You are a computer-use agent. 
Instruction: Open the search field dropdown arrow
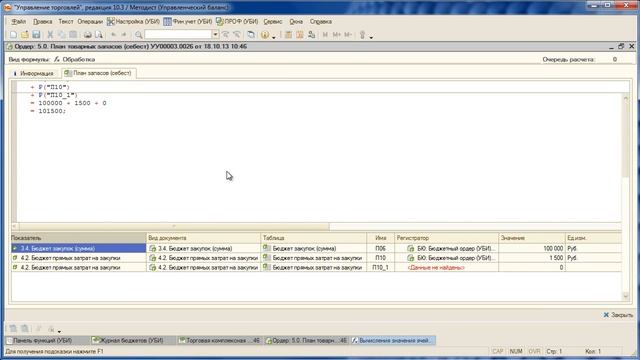[215, 35]
